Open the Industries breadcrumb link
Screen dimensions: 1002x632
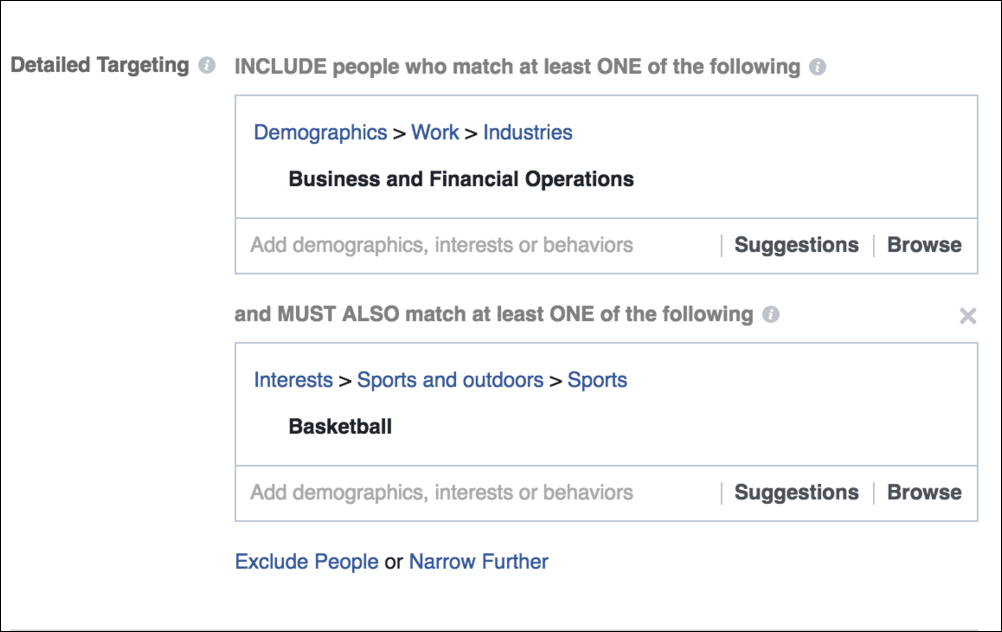pyautogui.click(x=528, y=132)
